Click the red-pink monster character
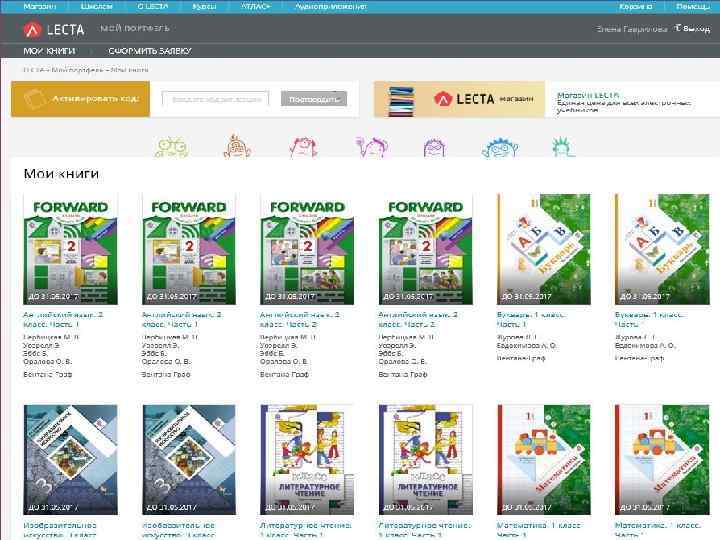The width and height of the screenshot is (720, 540). [303, 147]
